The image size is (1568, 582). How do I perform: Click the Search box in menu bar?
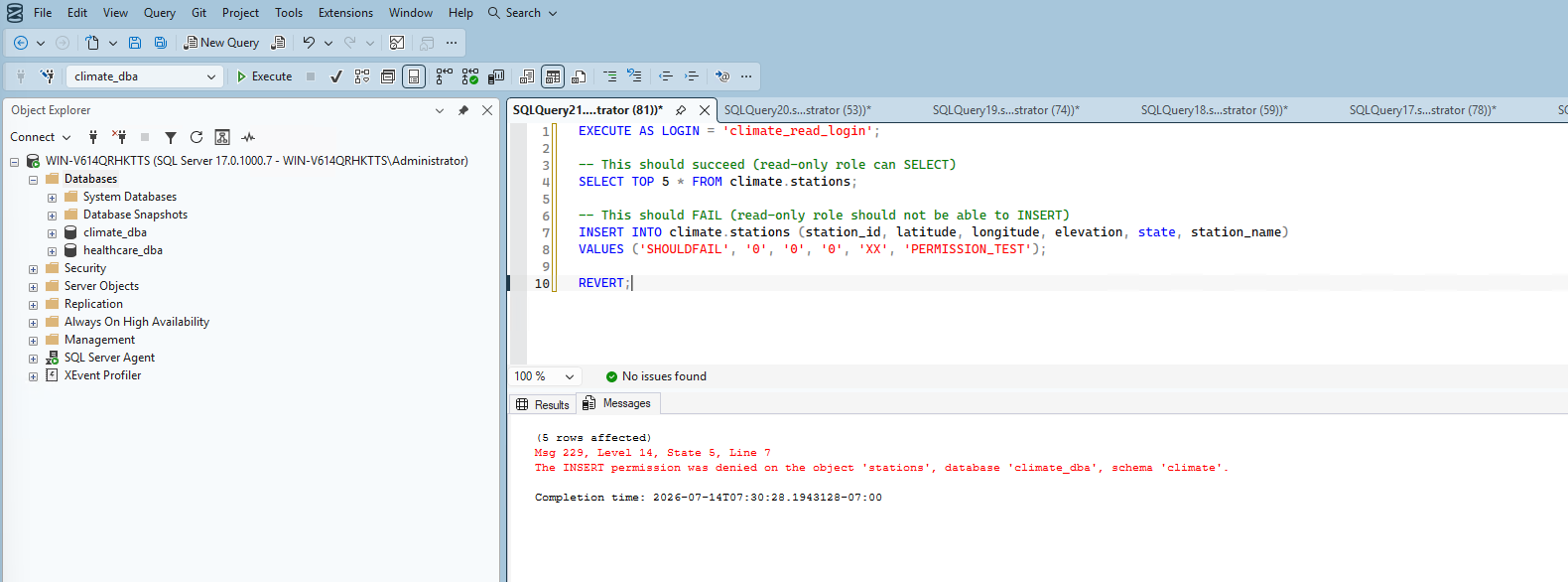coord(523,13)
